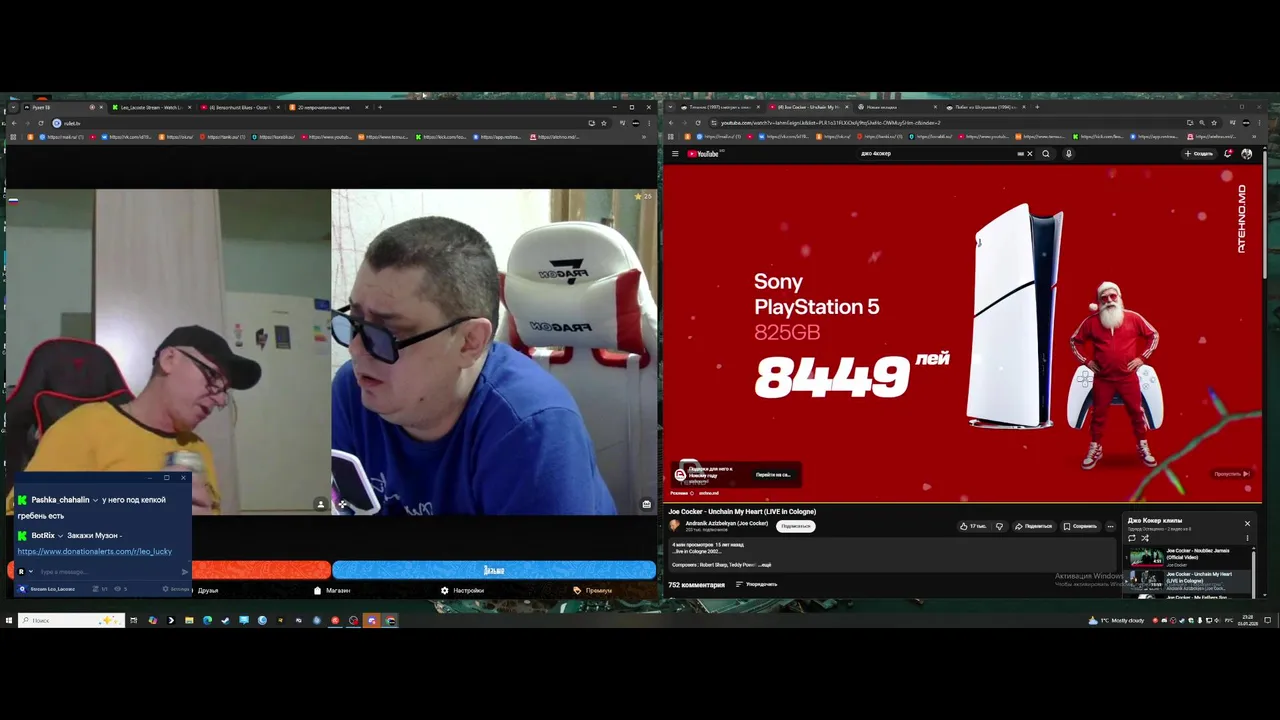Click back arrow in YouTube browser window

671,123
